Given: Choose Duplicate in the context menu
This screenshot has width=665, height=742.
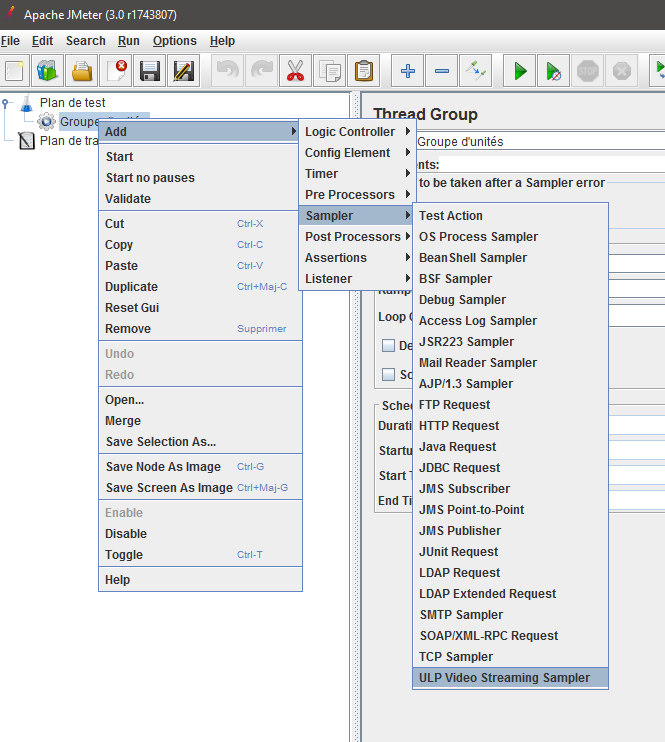Looking at the screenshot, I should tap(200, 287).
